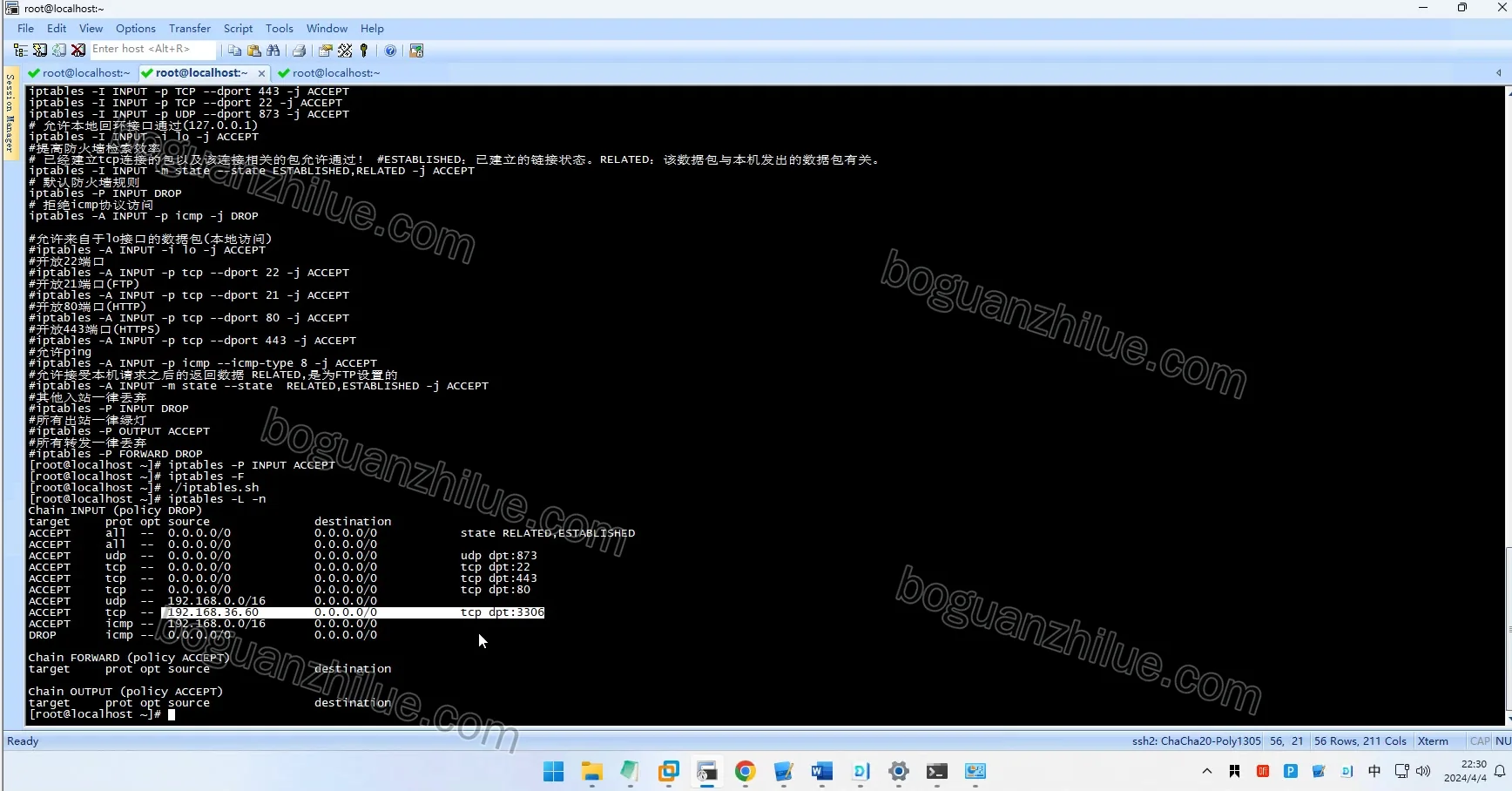This screenshot has width=1512, height=791.
Task: Click the Chinese input method indicator
Action: [1374, 771]
